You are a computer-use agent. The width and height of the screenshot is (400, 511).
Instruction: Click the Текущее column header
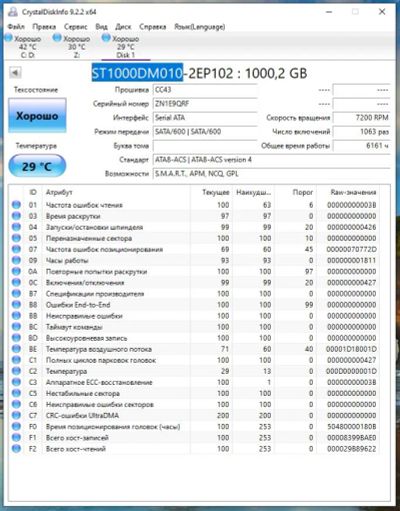click(x=216, y=192)
